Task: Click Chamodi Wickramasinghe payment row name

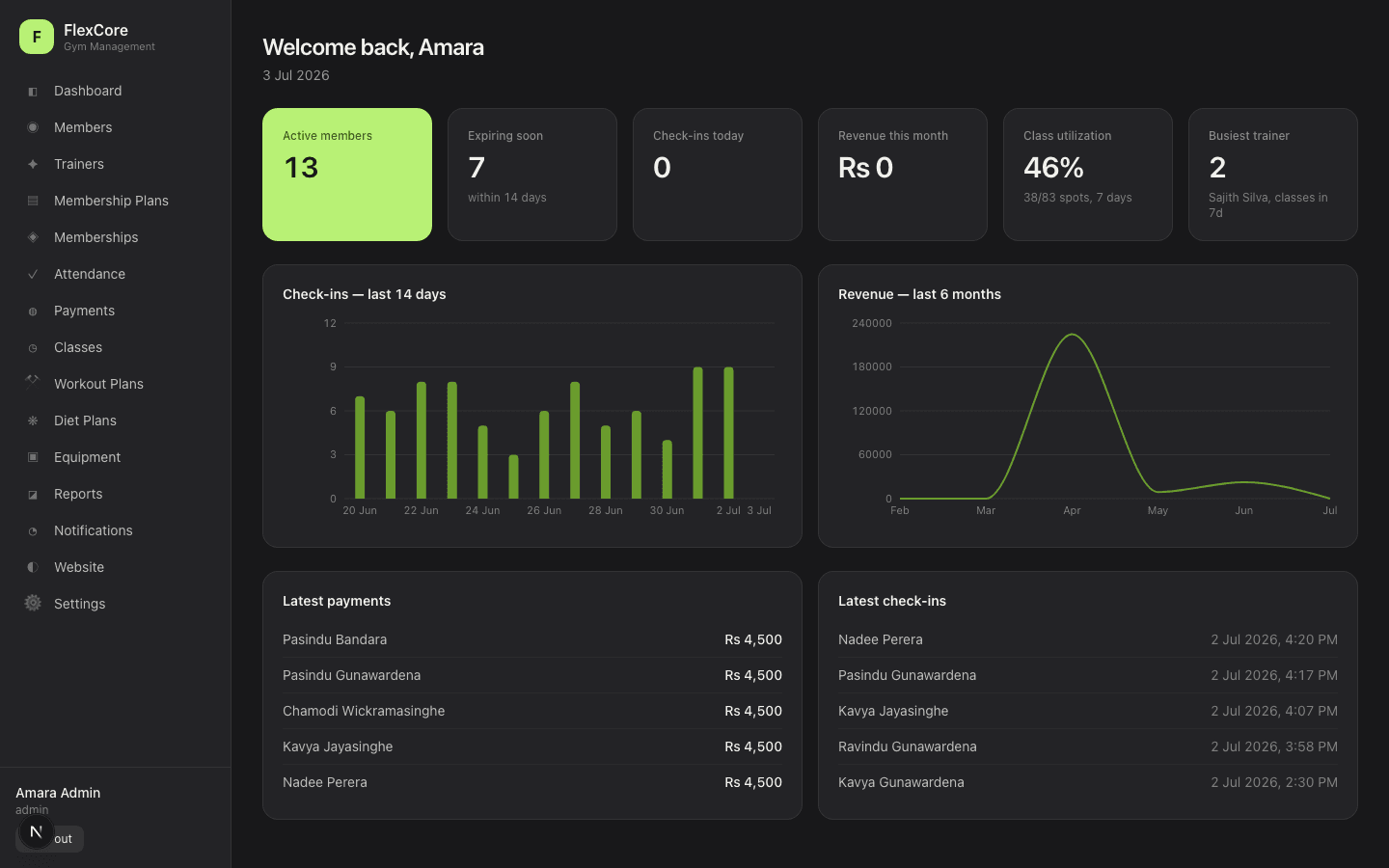Action: [x=364, y=711]
